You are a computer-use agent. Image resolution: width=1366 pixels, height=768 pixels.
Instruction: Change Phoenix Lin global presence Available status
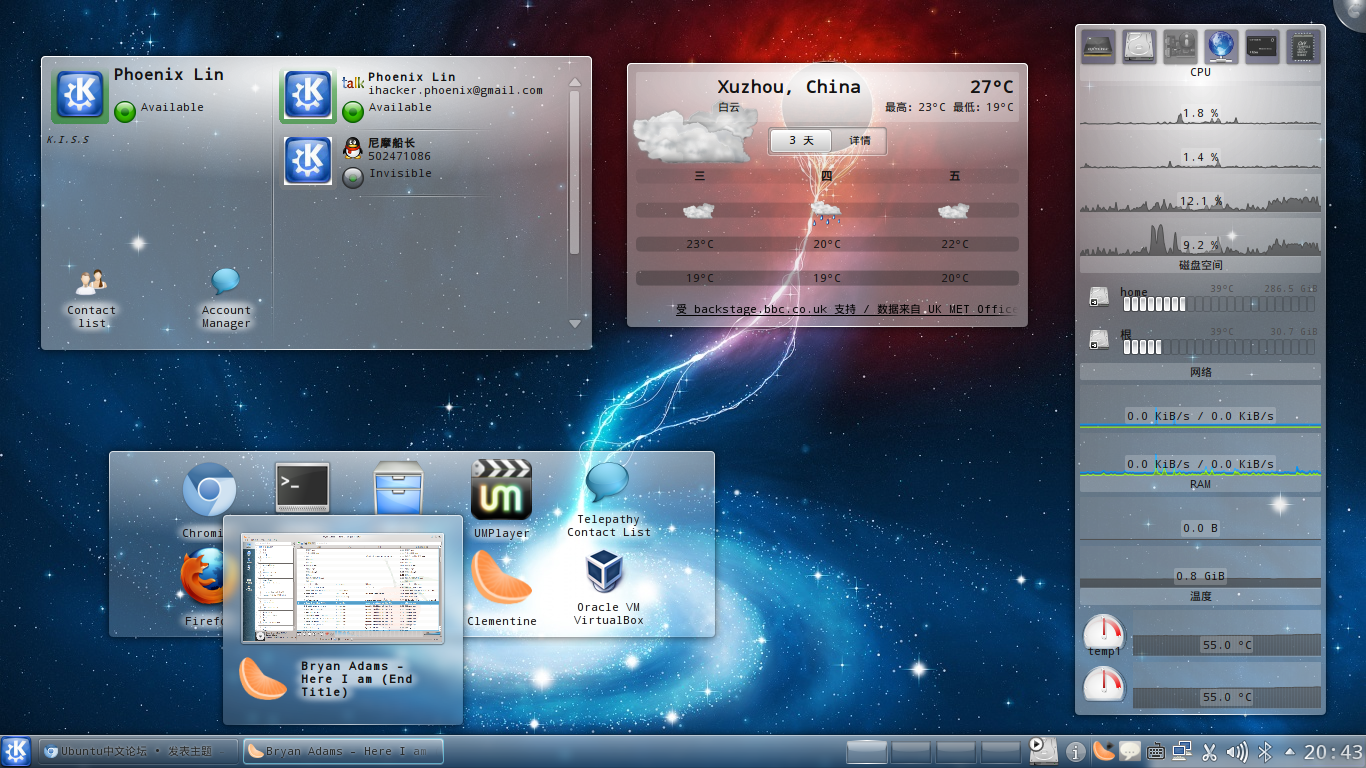[x=125, y=111]
